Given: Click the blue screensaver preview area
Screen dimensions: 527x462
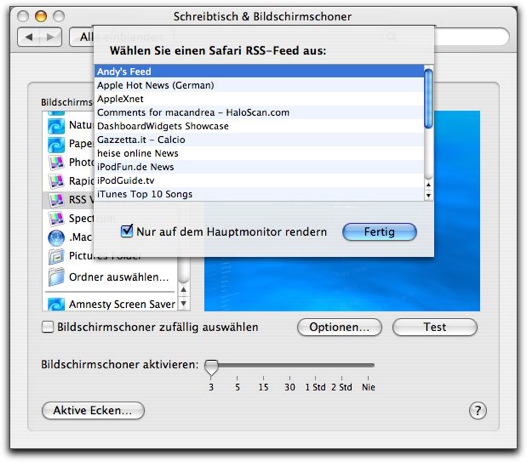Looking at the screenshot, I should (x=342, y=284).
